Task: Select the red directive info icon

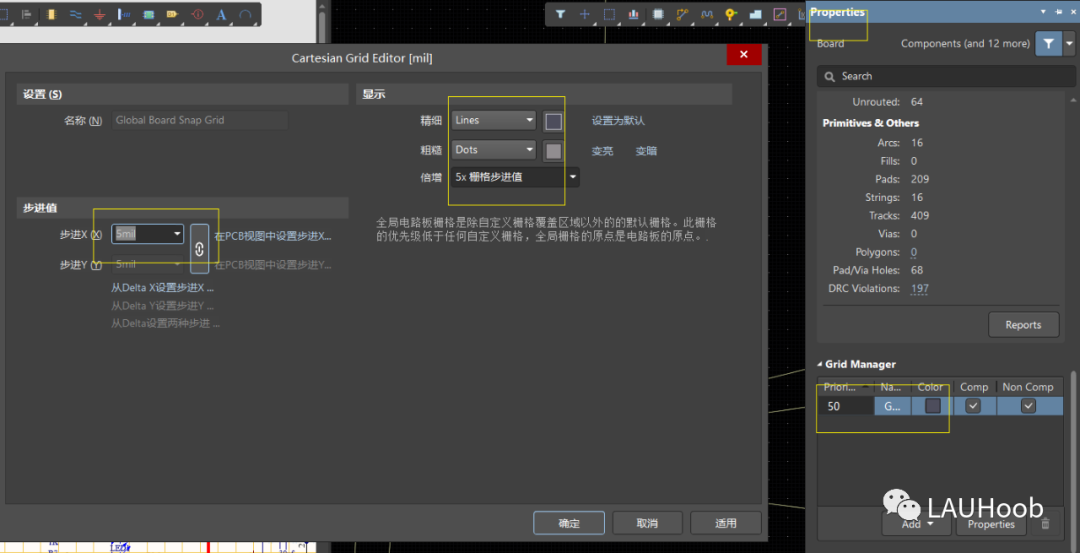Action: [198, 14]
